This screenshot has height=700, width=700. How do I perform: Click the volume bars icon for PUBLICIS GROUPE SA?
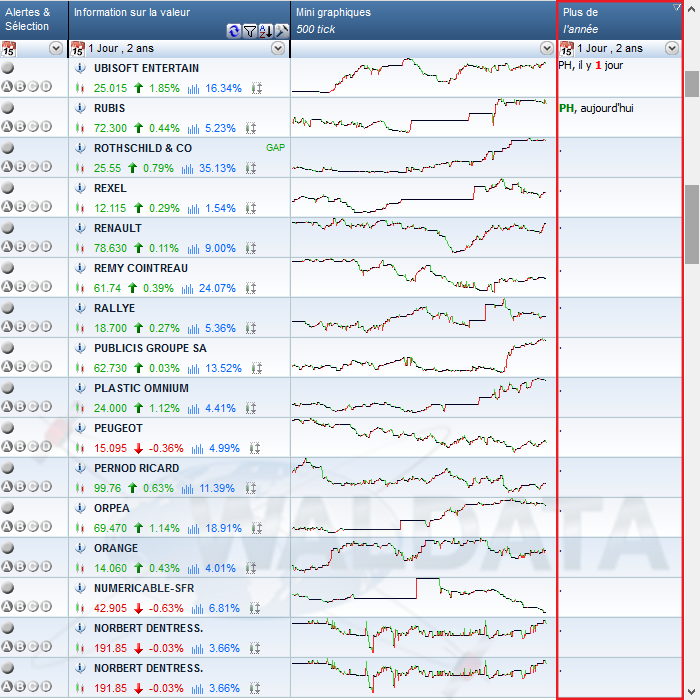point(193,369)
